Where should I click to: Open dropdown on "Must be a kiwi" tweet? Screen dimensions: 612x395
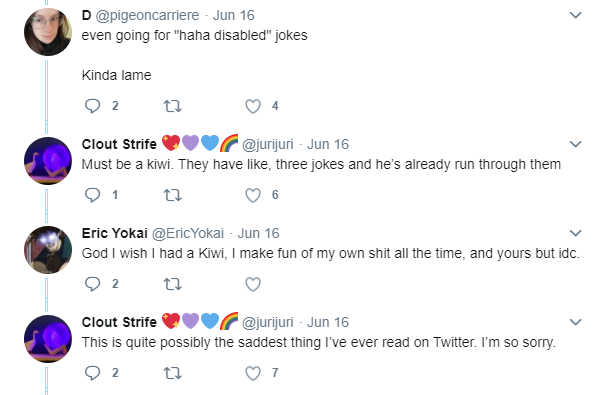click(x=576, y=144)
